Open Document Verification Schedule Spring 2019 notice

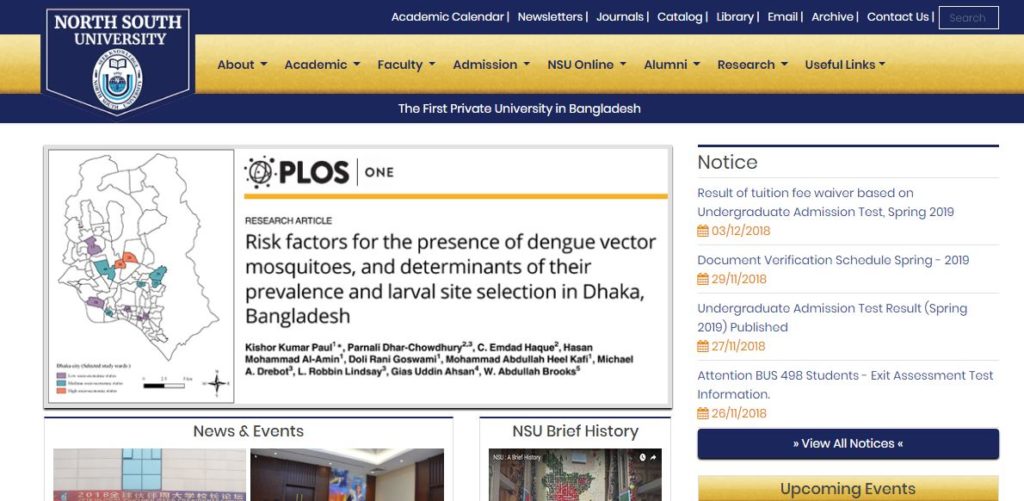click(x=833, y=260)
